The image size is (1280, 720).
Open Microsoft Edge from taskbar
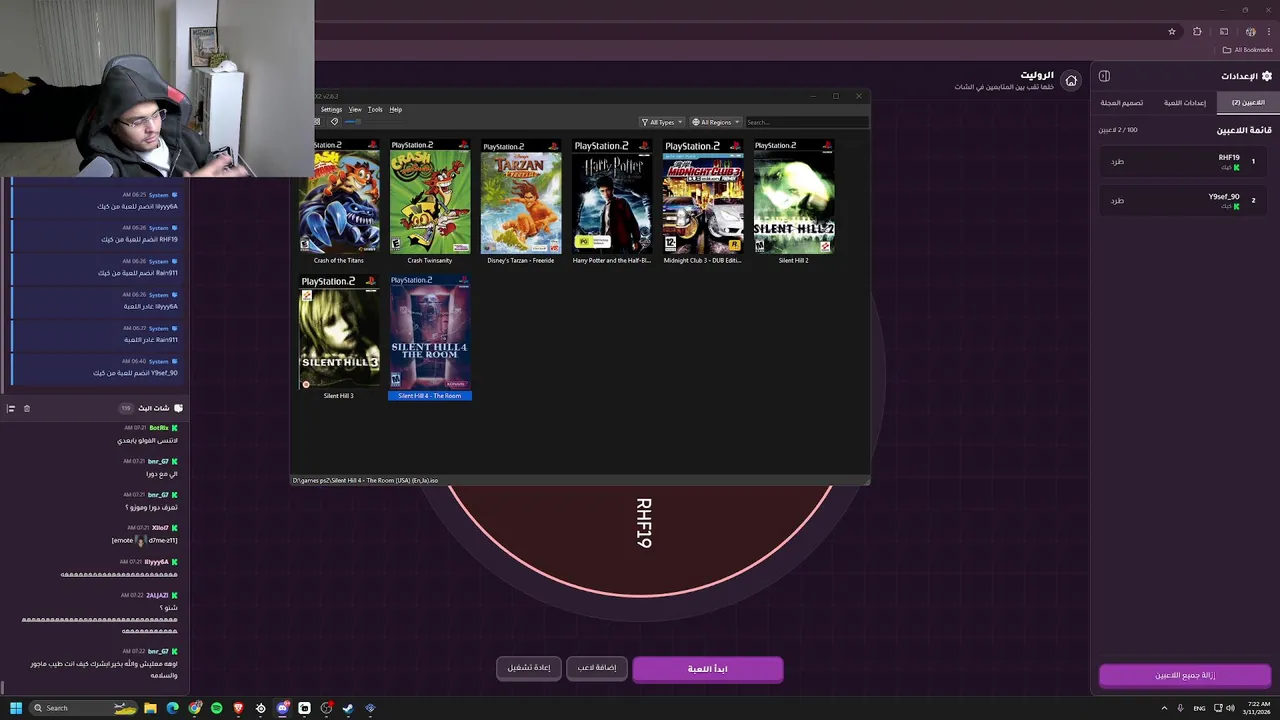pyautogui.click(x=172, y=708)
